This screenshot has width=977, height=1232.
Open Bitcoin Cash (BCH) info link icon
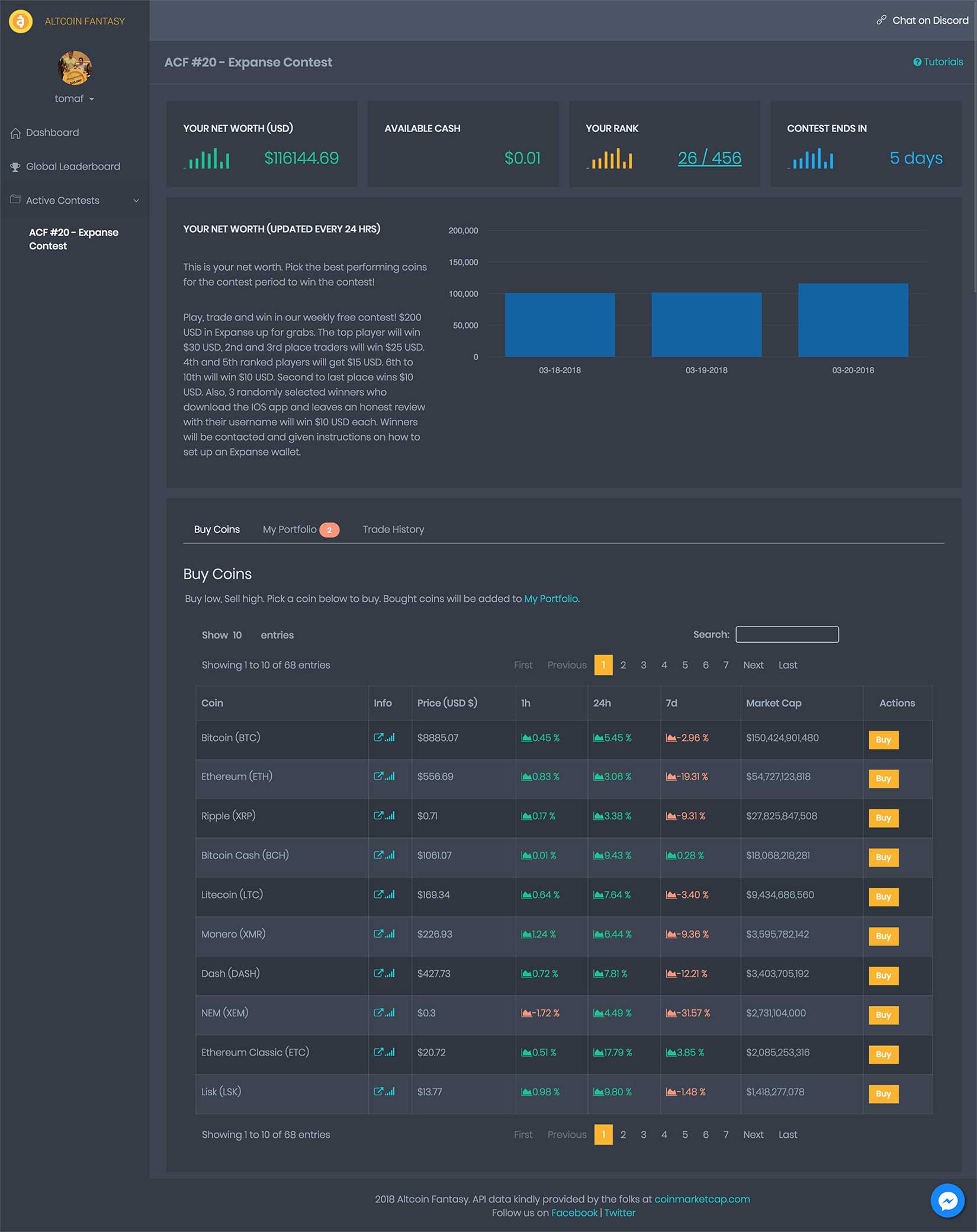[378, 855]
